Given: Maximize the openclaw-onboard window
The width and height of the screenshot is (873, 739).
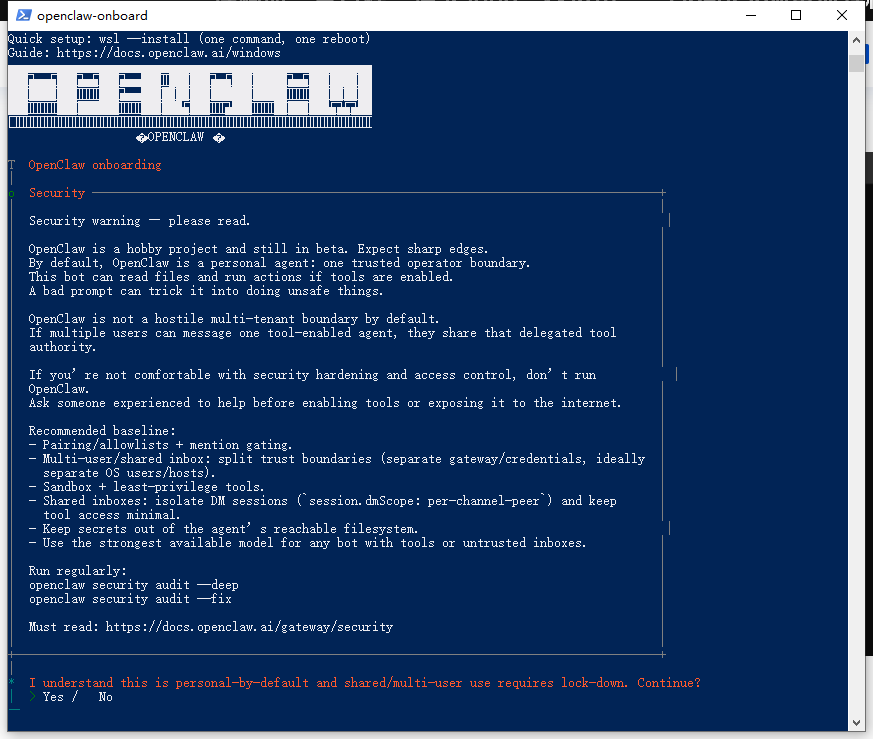Looking at the screenshot, I should point(796,15).
